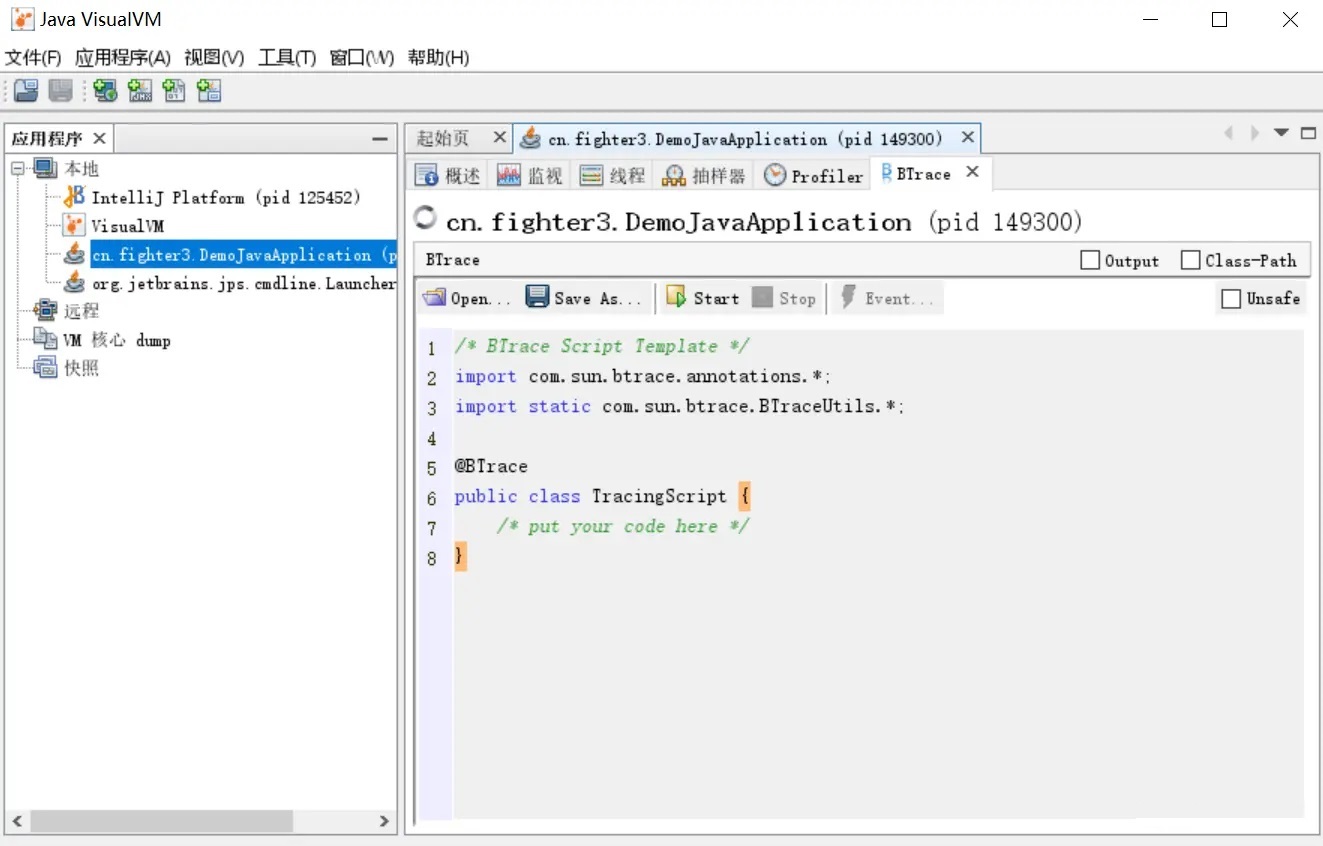
Task: Click the IntelliJ Platform icon in tree
Action: pyautogui.click(x=75, y=197)
